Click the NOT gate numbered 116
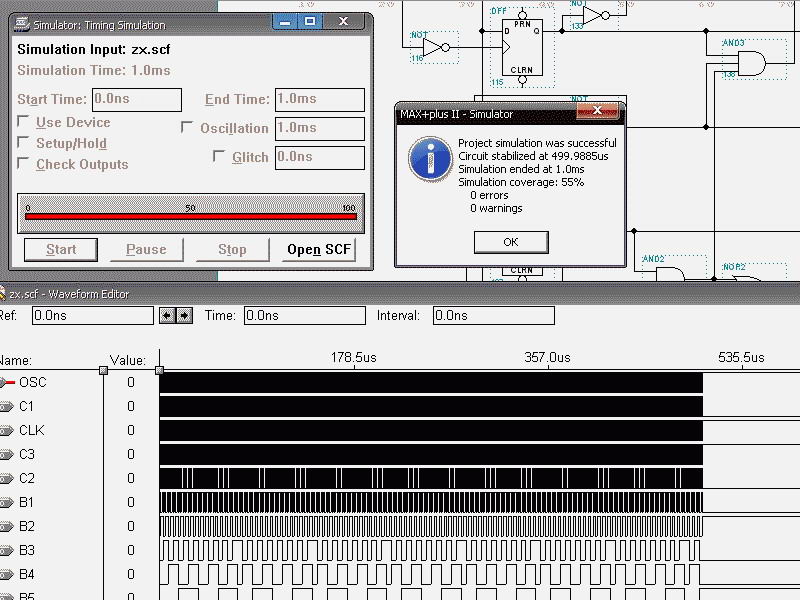 click(435, 47)
